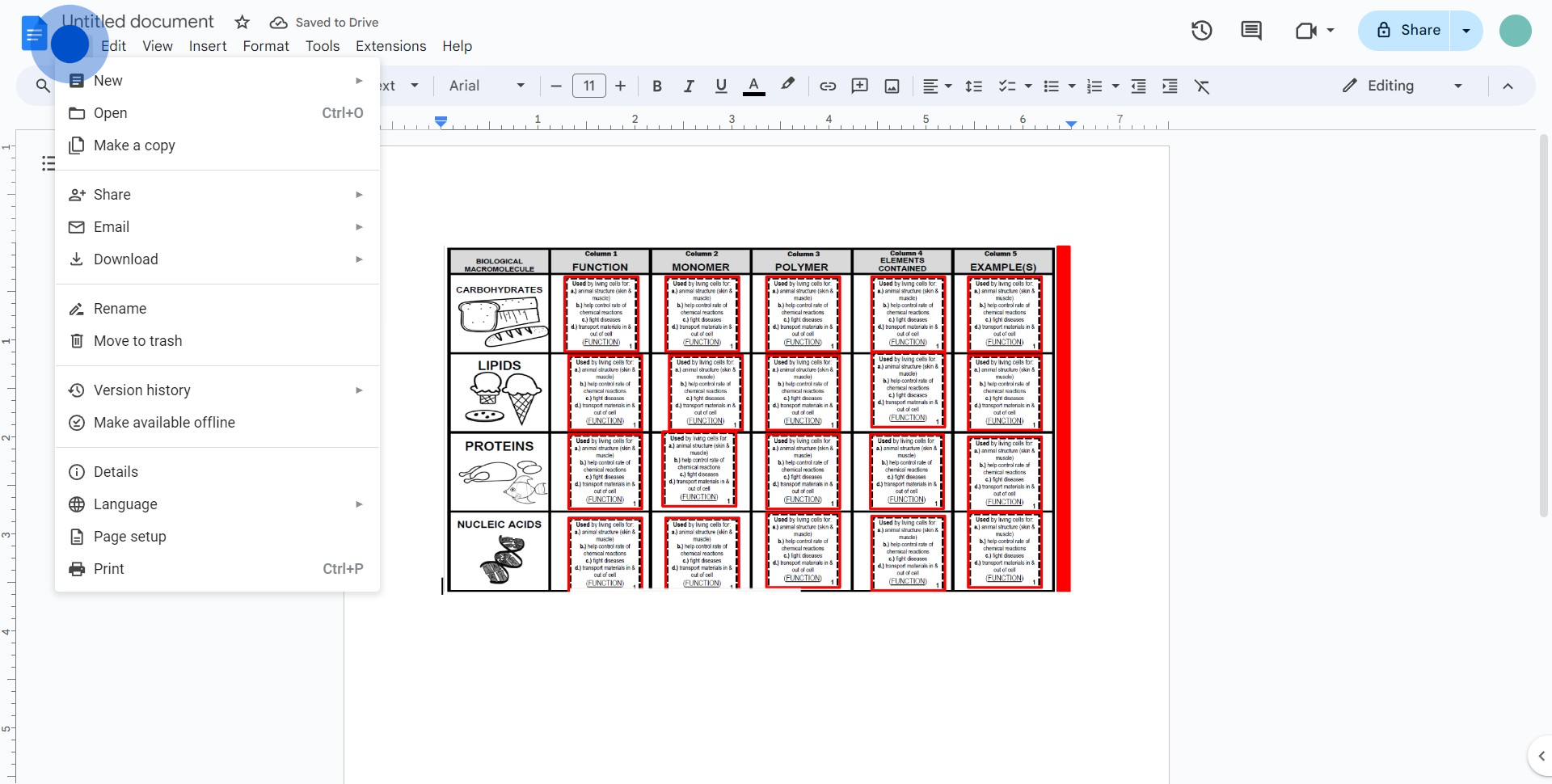The image size is (1552, 784).
Task: Toggle italic formatting
Action: pos(689,86)
